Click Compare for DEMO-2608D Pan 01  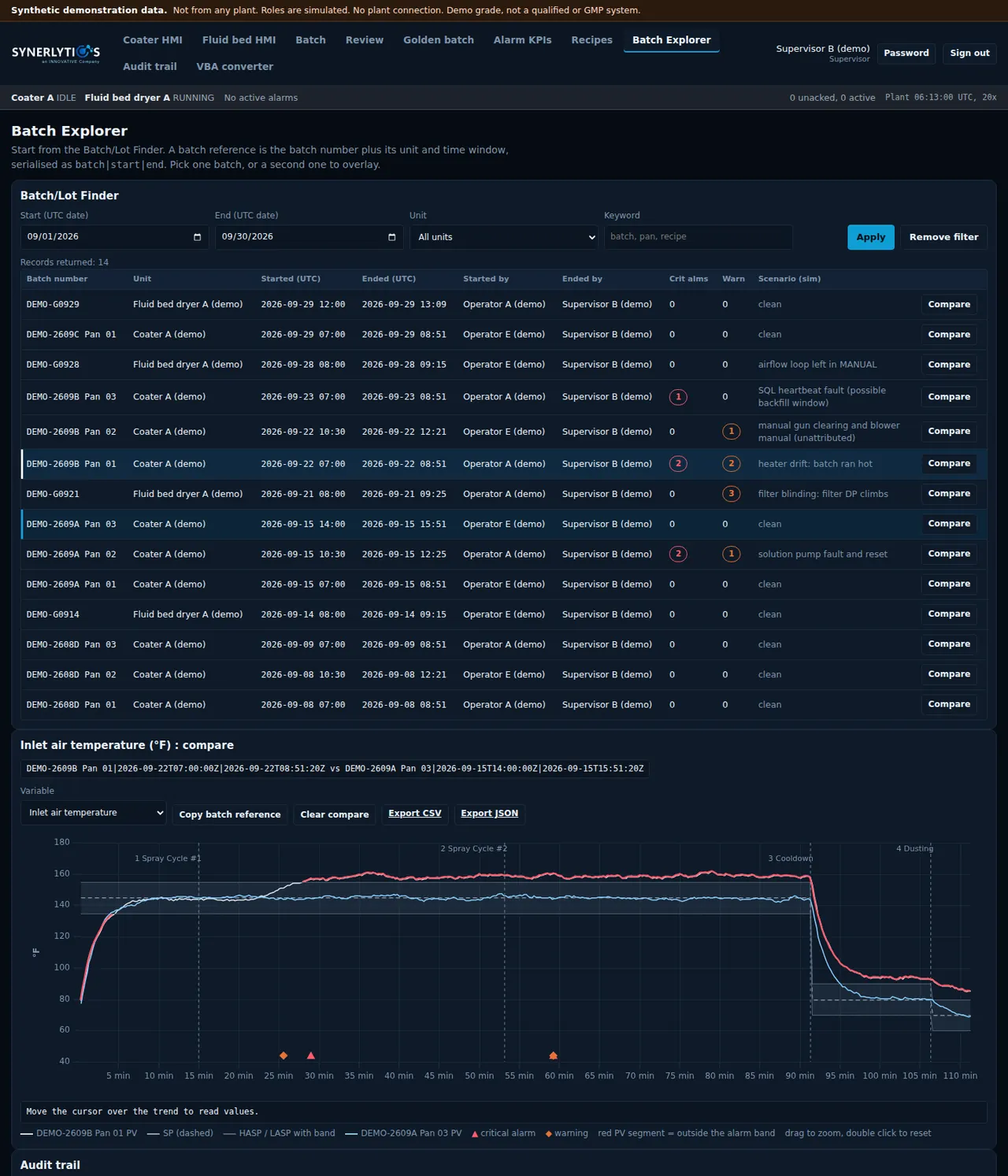coord(949,704)
